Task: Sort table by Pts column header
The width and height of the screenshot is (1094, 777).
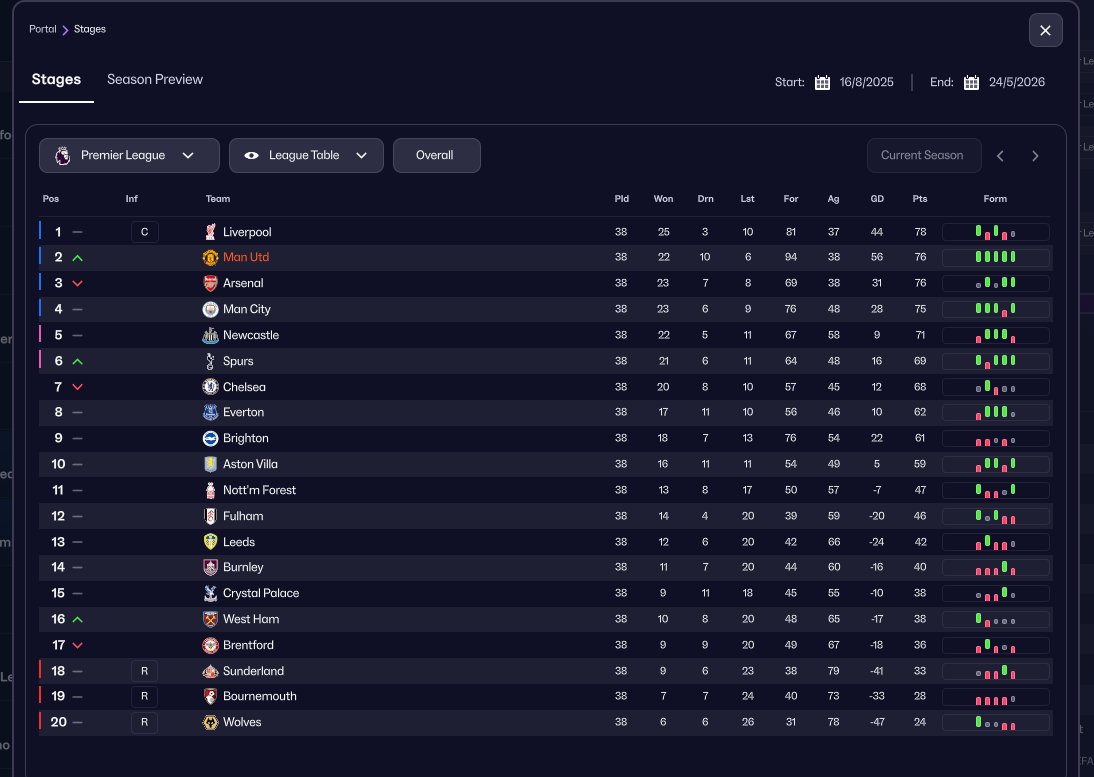Action: coord(920,199)
